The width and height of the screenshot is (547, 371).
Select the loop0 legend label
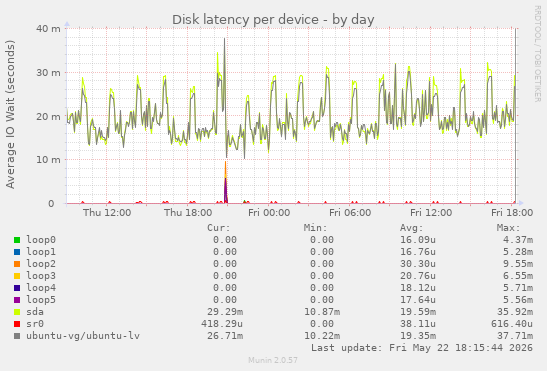pyautogui.click(x=41, y=240)
